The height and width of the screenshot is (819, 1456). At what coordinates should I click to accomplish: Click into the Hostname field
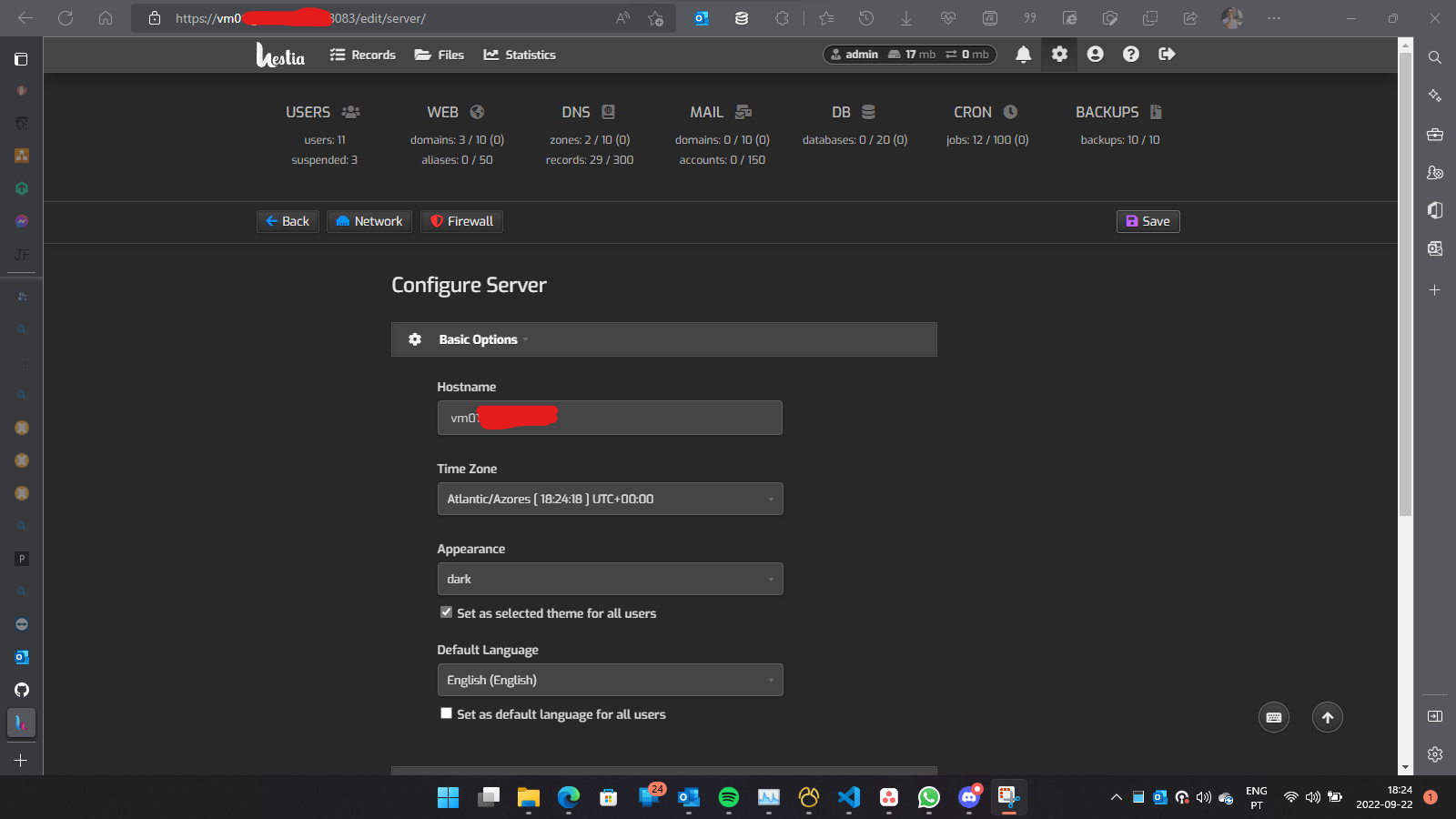(610, 418)
